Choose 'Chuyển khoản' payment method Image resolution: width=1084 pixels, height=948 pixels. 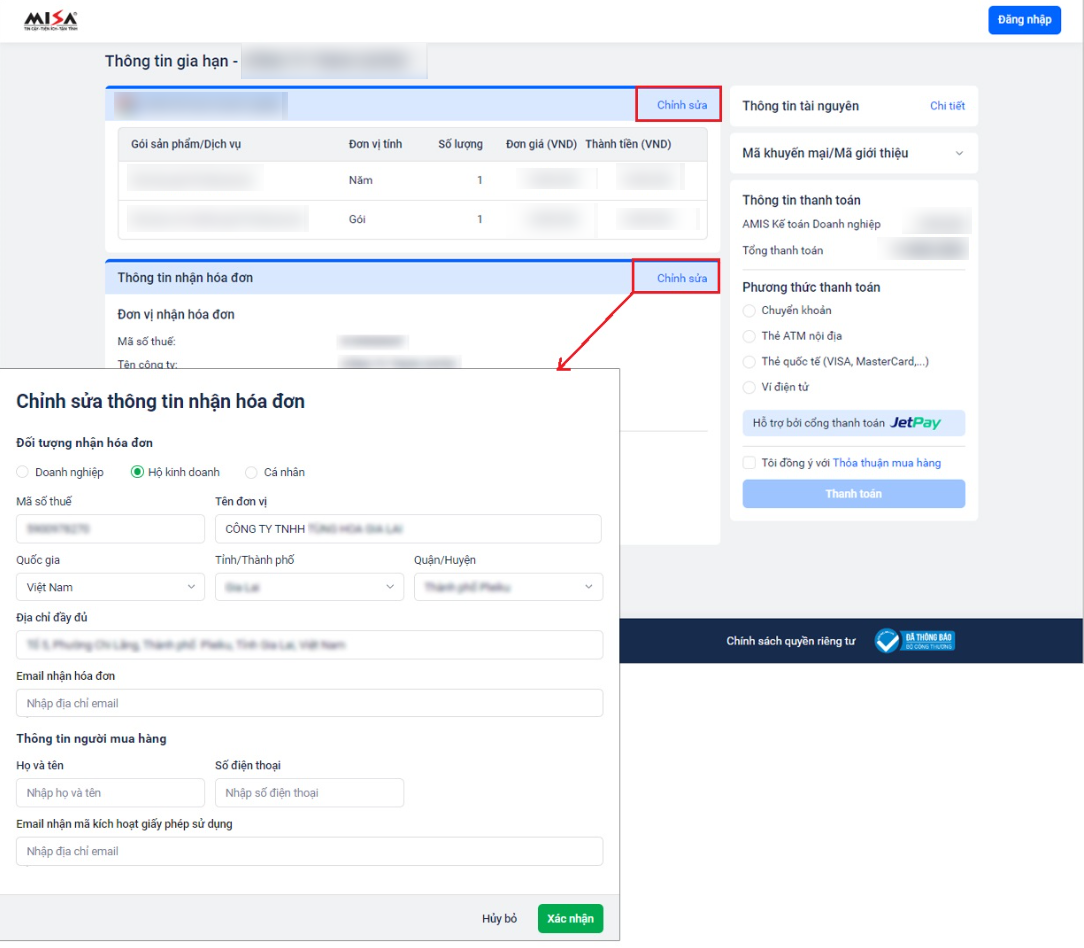[749, 311]
